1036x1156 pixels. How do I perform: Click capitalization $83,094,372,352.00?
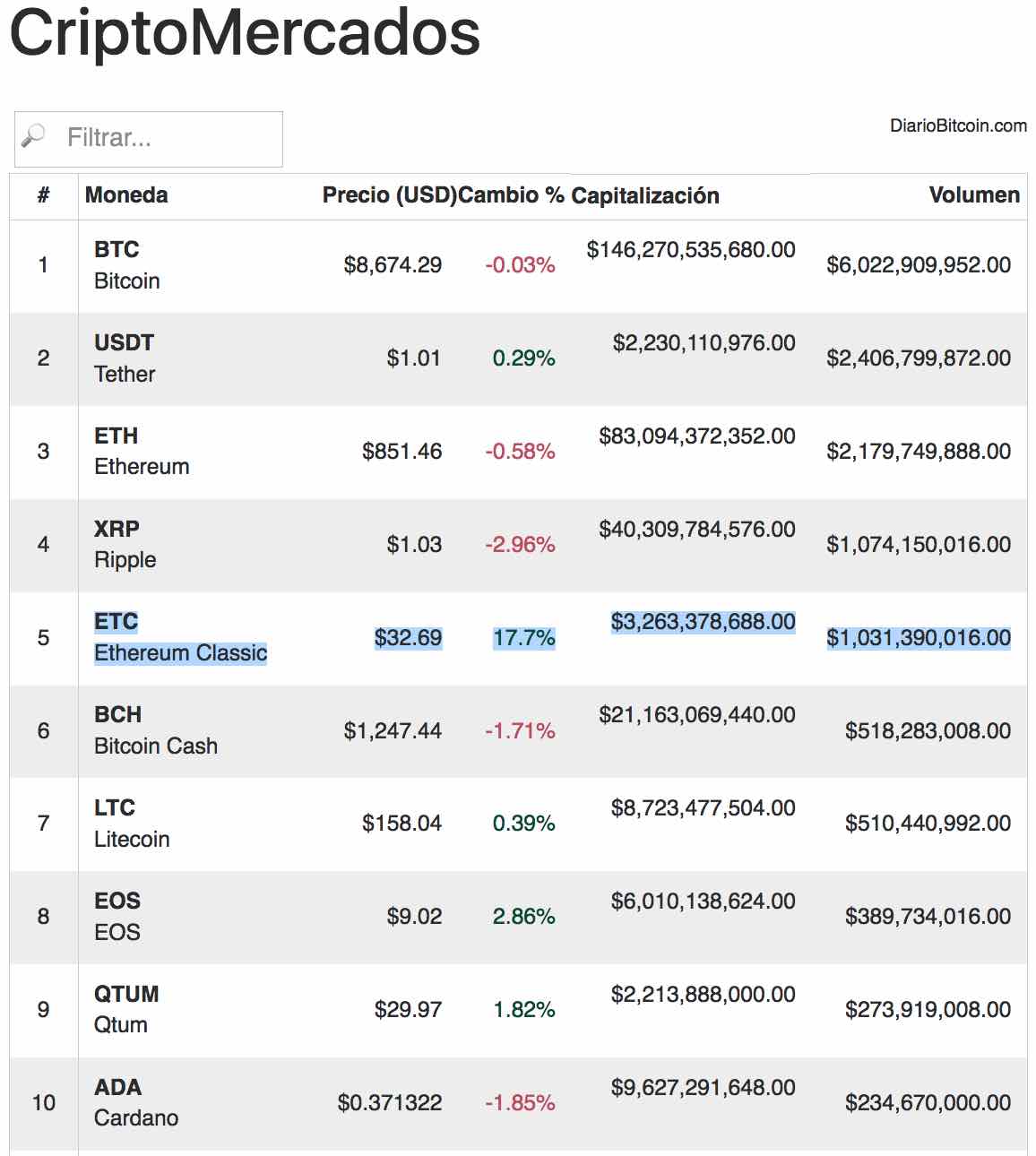click(697, 436)
